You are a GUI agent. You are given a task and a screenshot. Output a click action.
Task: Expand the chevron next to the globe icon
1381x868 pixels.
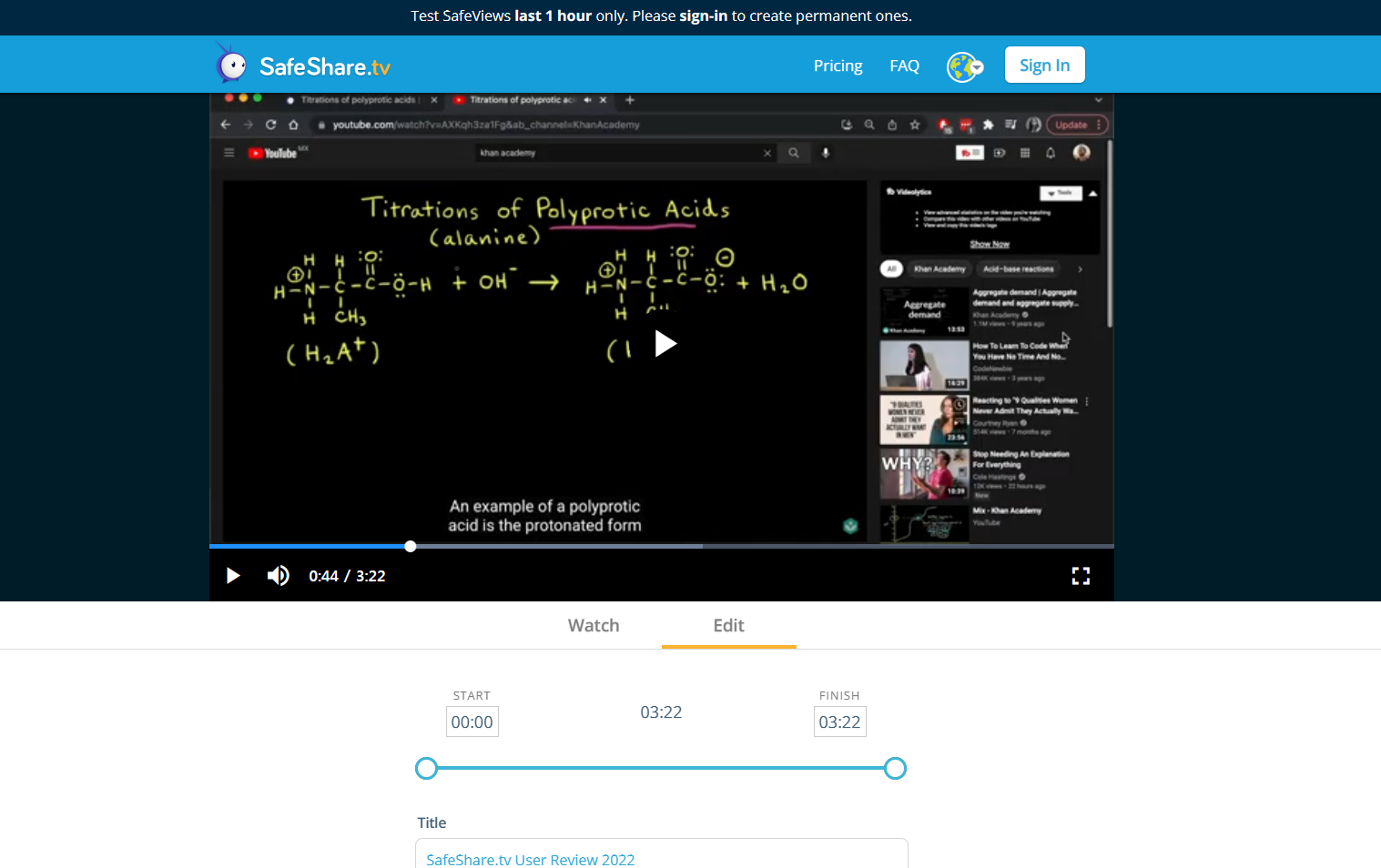pos(977,68)
